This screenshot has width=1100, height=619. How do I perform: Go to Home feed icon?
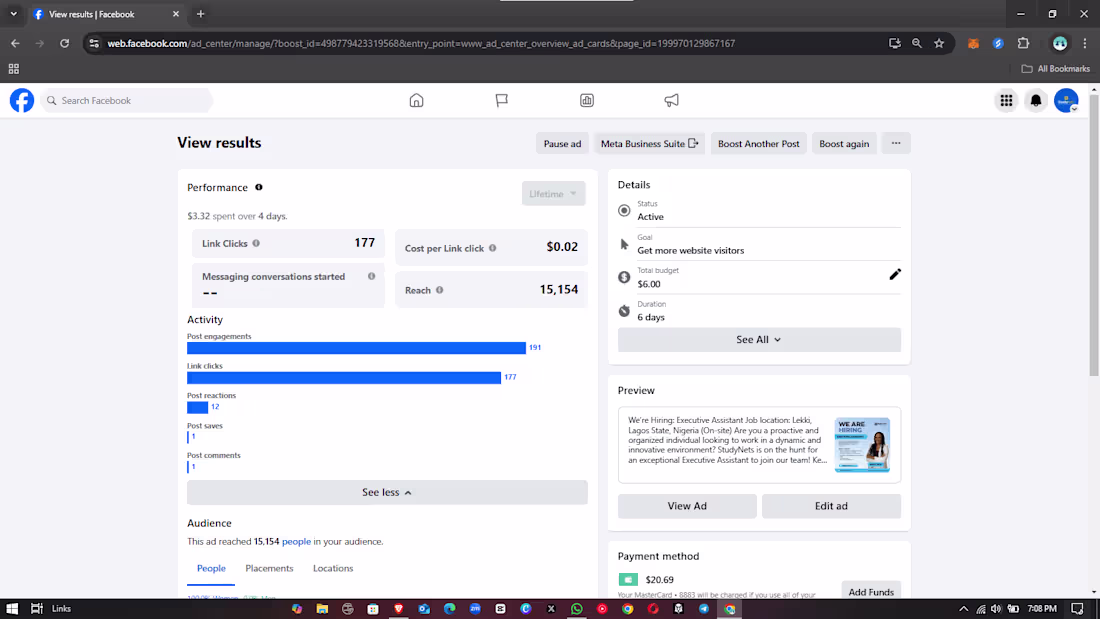[x=417, y=100]
